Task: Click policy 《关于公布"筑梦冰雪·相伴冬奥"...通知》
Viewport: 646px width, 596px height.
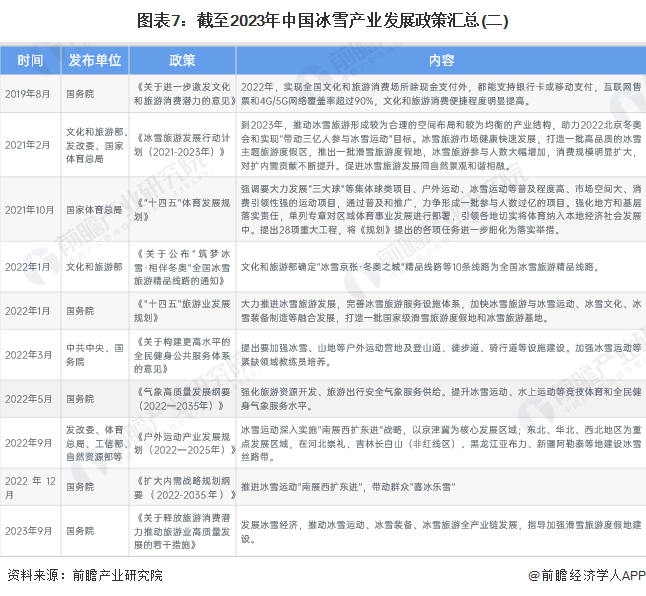Action: pyautogui.click(x=182, y=267)
